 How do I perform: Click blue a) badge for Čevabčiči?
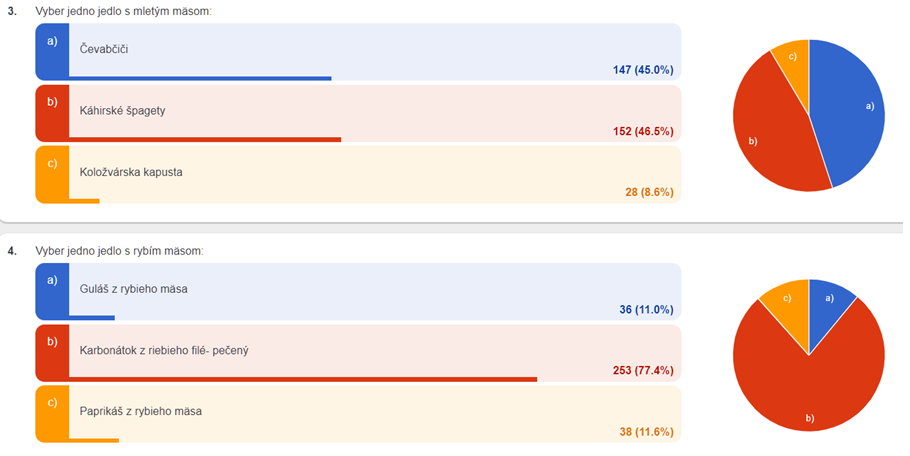(52, 51)
